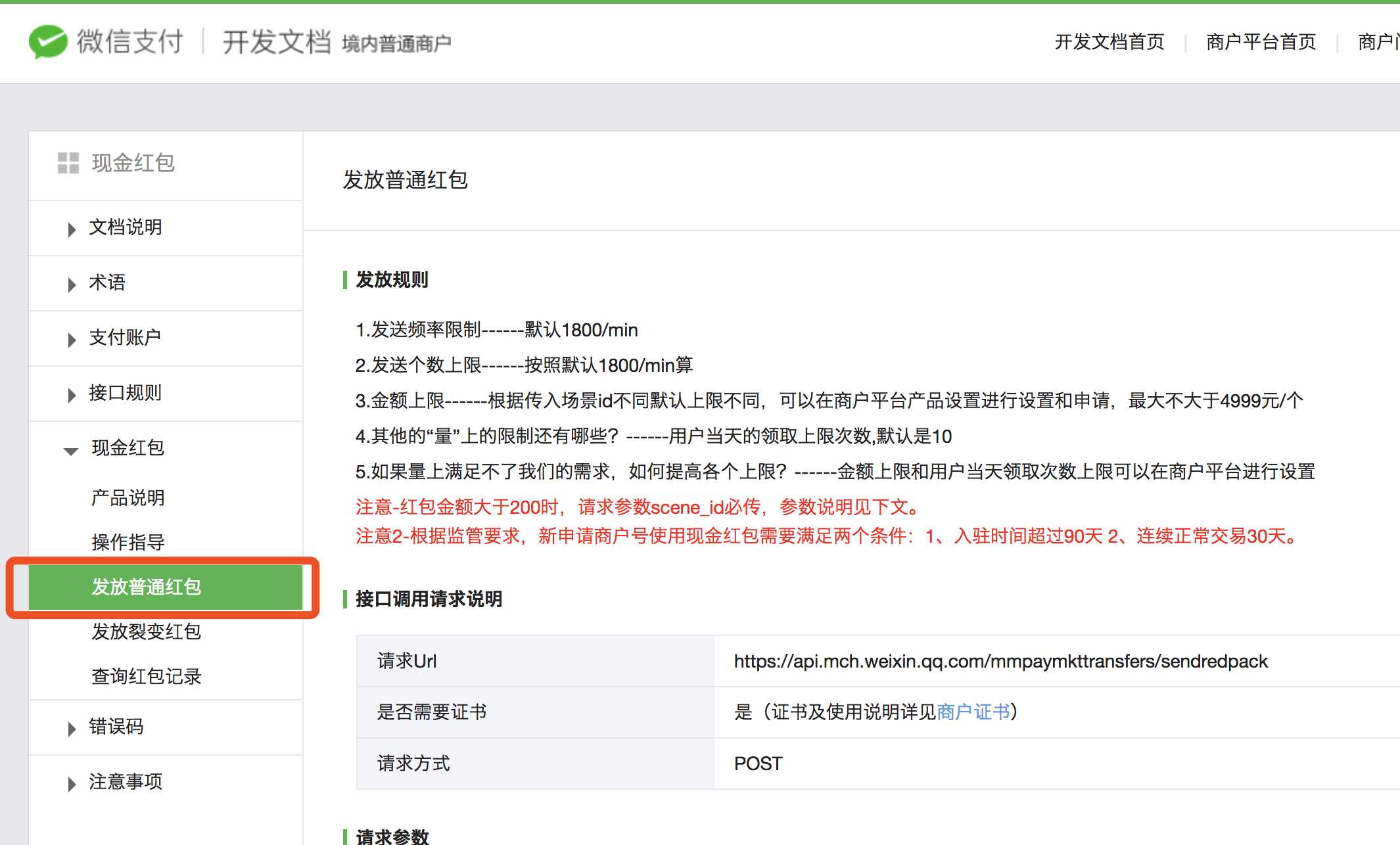Open the 发放裂变红包 page
Screen dimensions: 1400x845
[x=147, y=631]
